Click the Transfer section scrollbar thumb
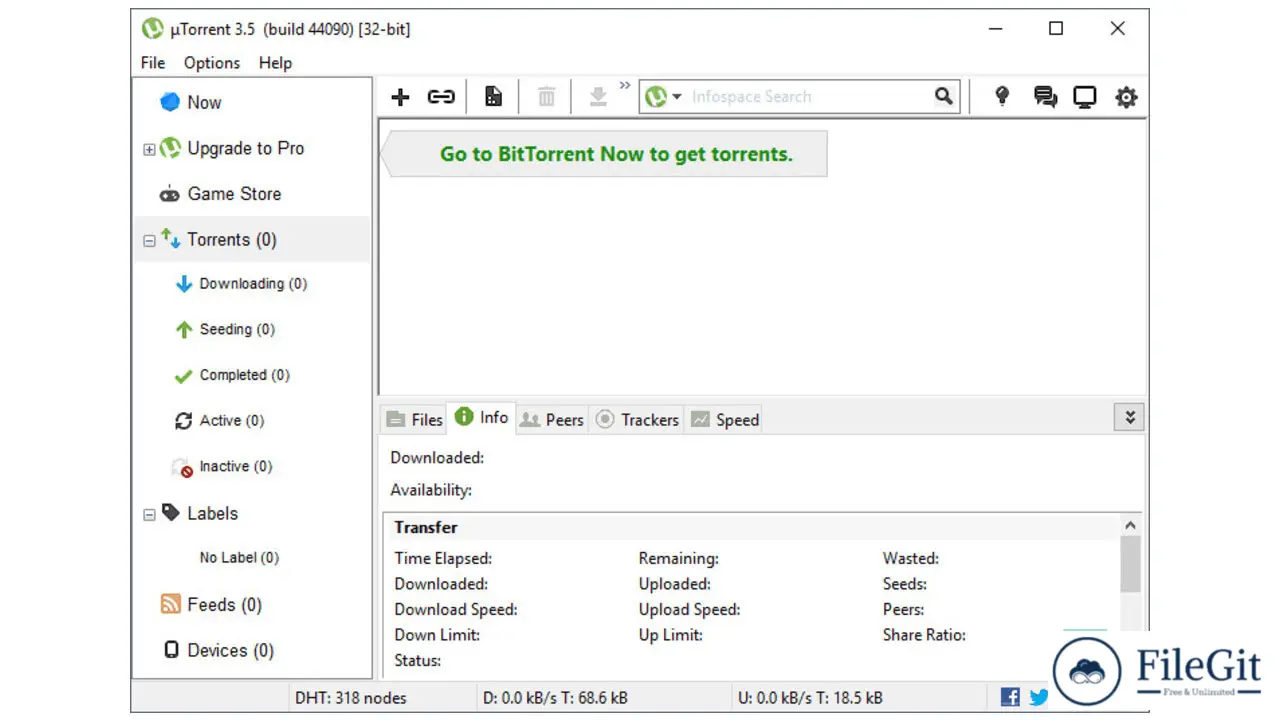Image resolution: width=1280 pixels, height=720 pixels. (x=1131, y=564)
